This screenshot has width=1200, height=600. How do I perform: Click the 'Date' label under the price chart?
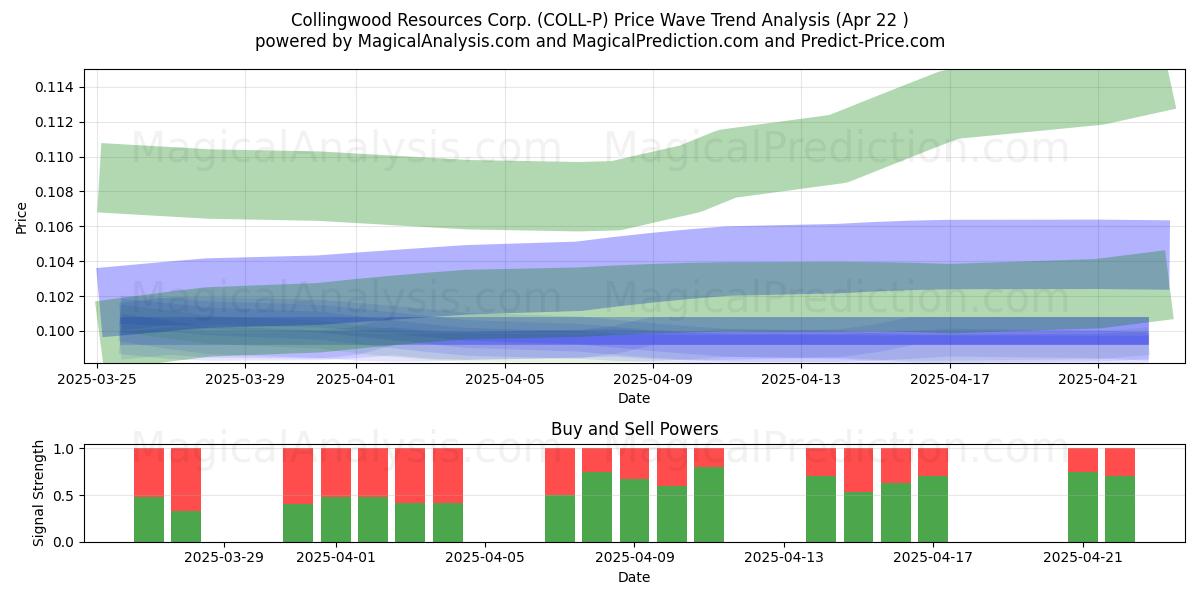coord(634,398)
